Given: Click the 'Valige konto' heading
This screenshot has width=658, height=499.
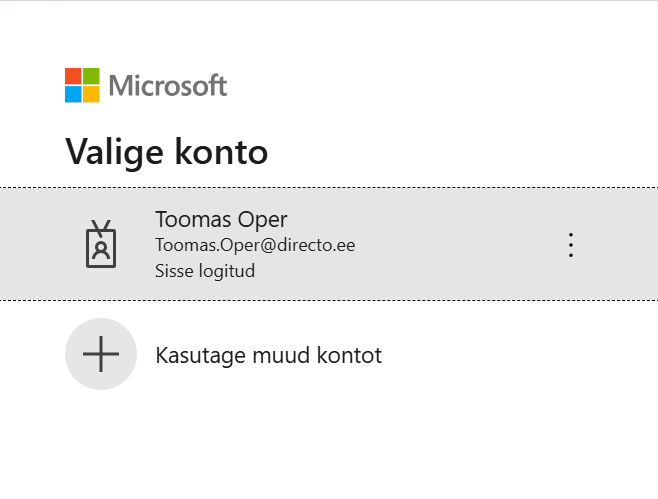Looking at the screenshot, I should pyautogui.click(x=166, y=152).
